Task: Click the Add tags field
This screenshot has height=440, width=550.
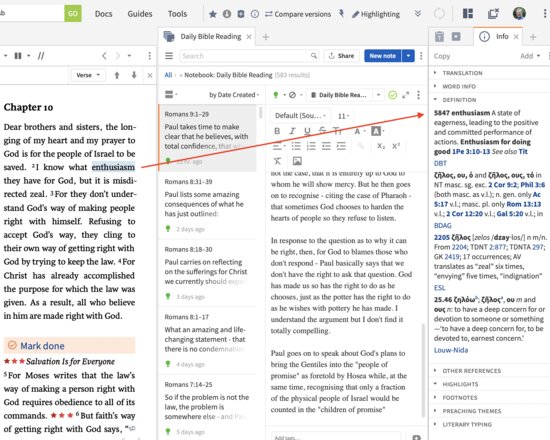Action: [x=335, y=437]
